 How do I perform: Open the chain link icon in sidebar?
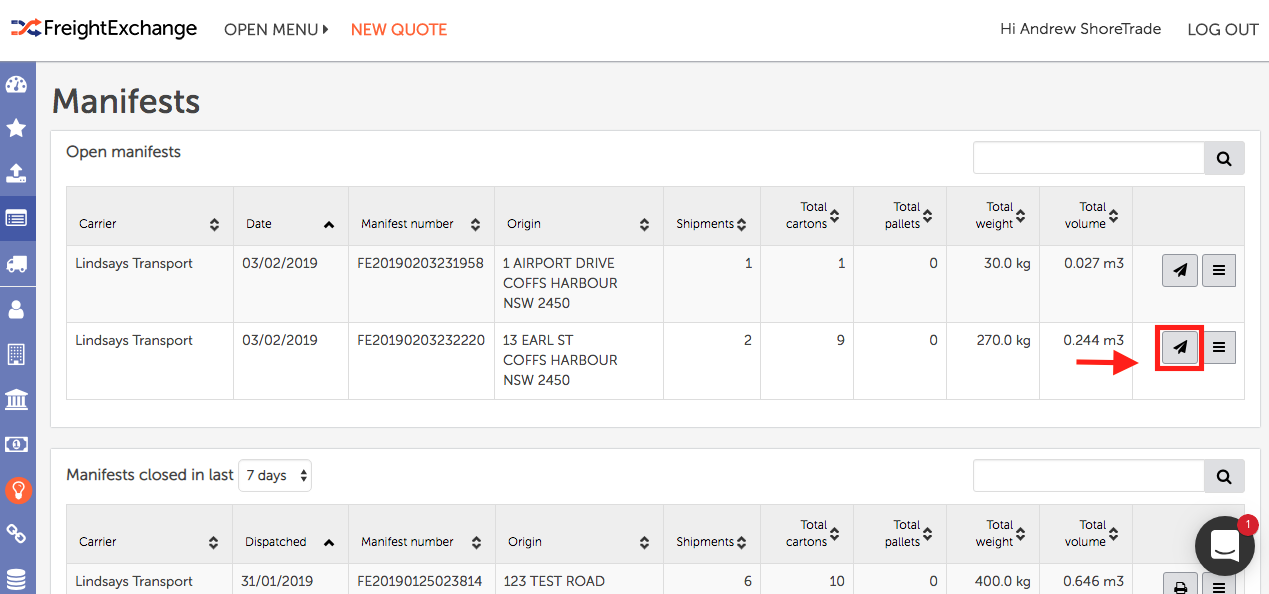[16, 535]
